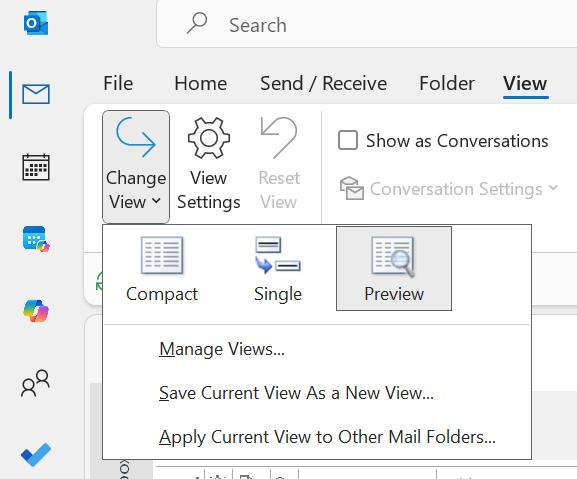Select the Preview view option

coord(394,269)
